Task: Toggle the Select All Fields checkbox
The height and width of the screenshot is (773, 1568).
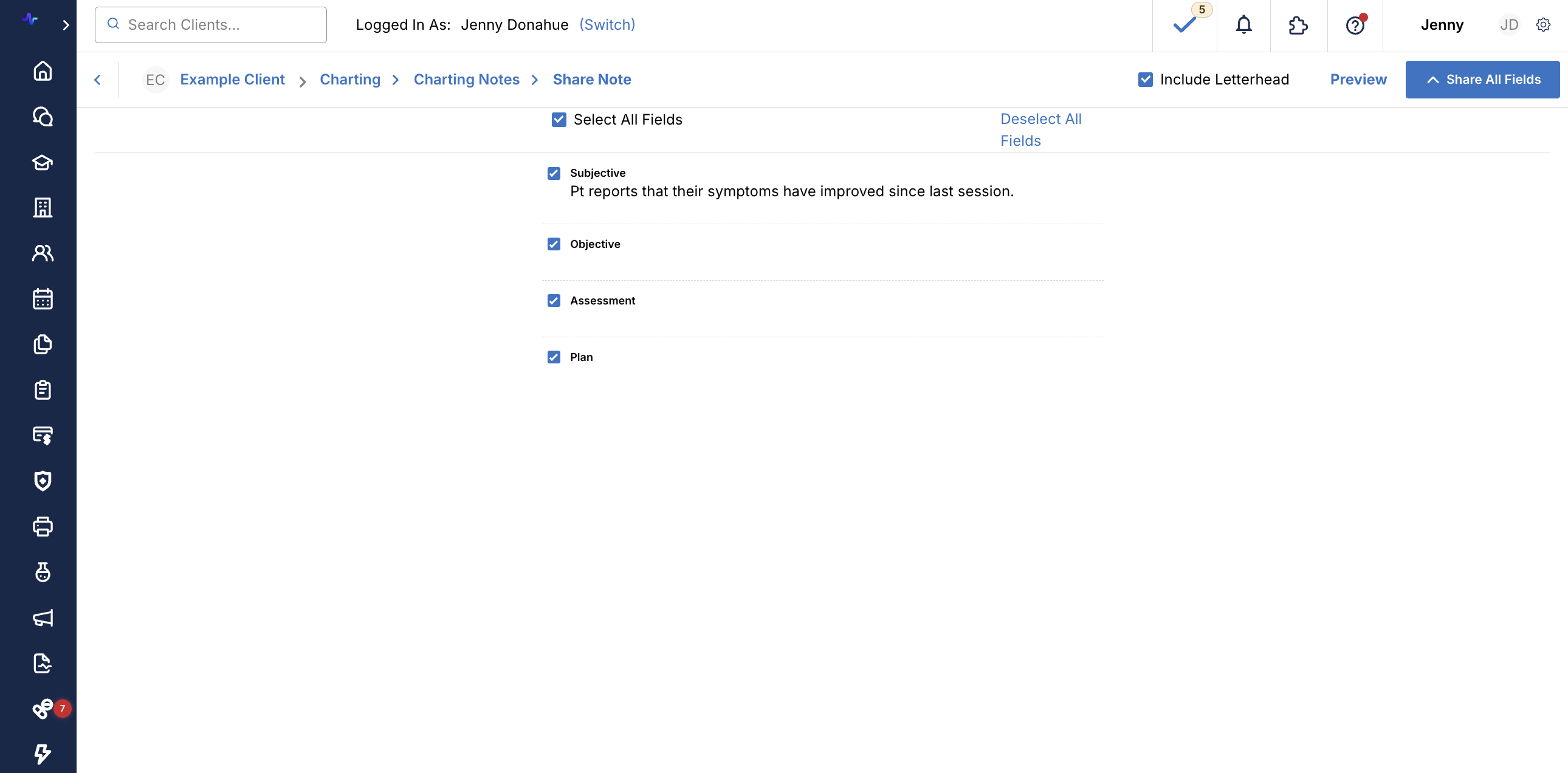Action: point(559,120)
